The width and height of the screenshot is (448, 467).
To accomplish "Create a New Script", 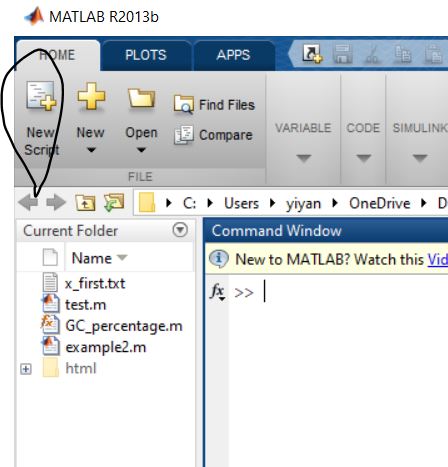I will [x=41, y=118].
